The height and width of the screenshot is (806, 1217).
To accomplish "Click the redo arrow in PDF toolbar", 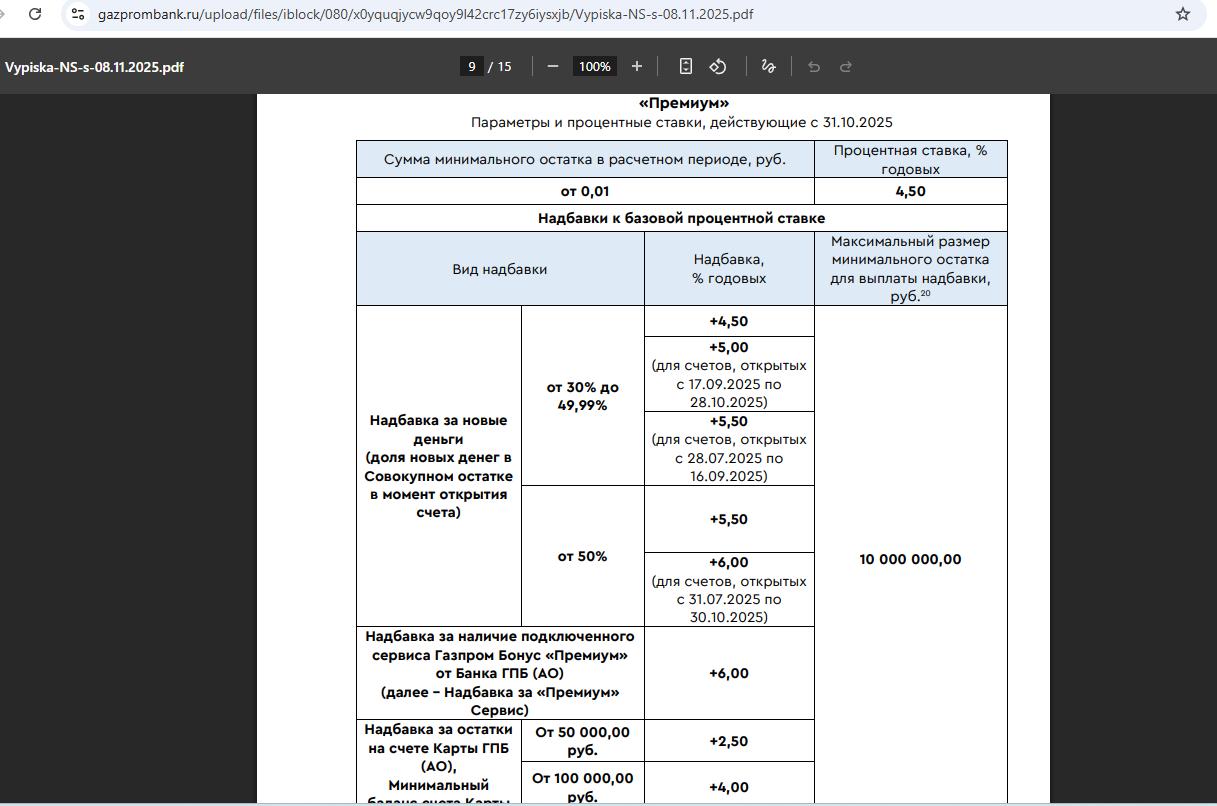I will click(846, 67).
